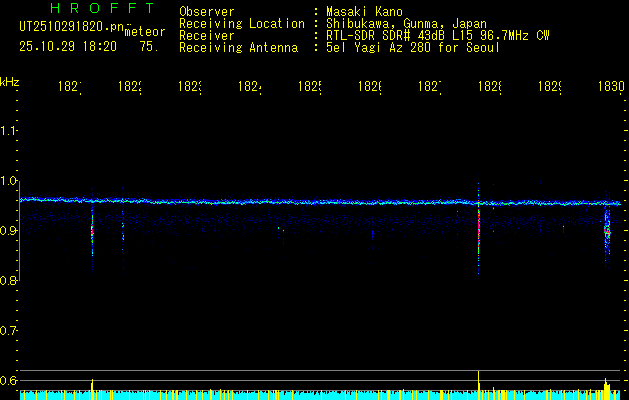Click the value '75.' beside the date
The width and height of the screenshot is (629, 400).
coord(148,47)
